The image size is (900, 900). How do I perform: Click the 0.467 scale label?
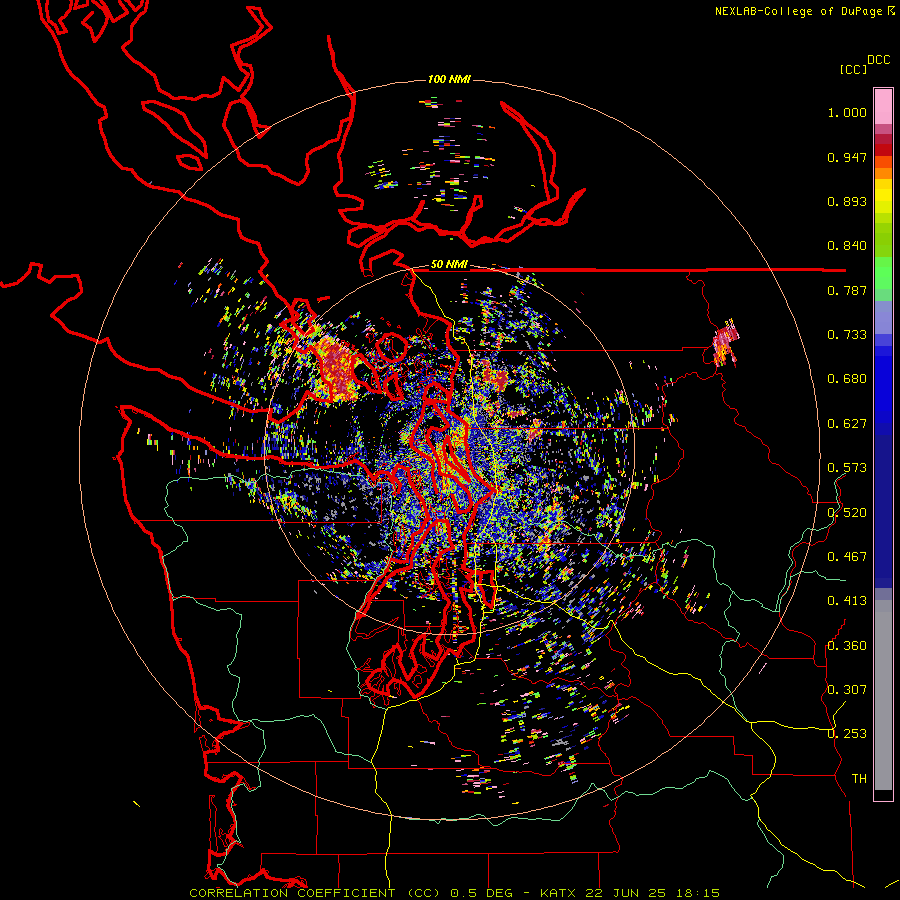[x=847, y=557]
